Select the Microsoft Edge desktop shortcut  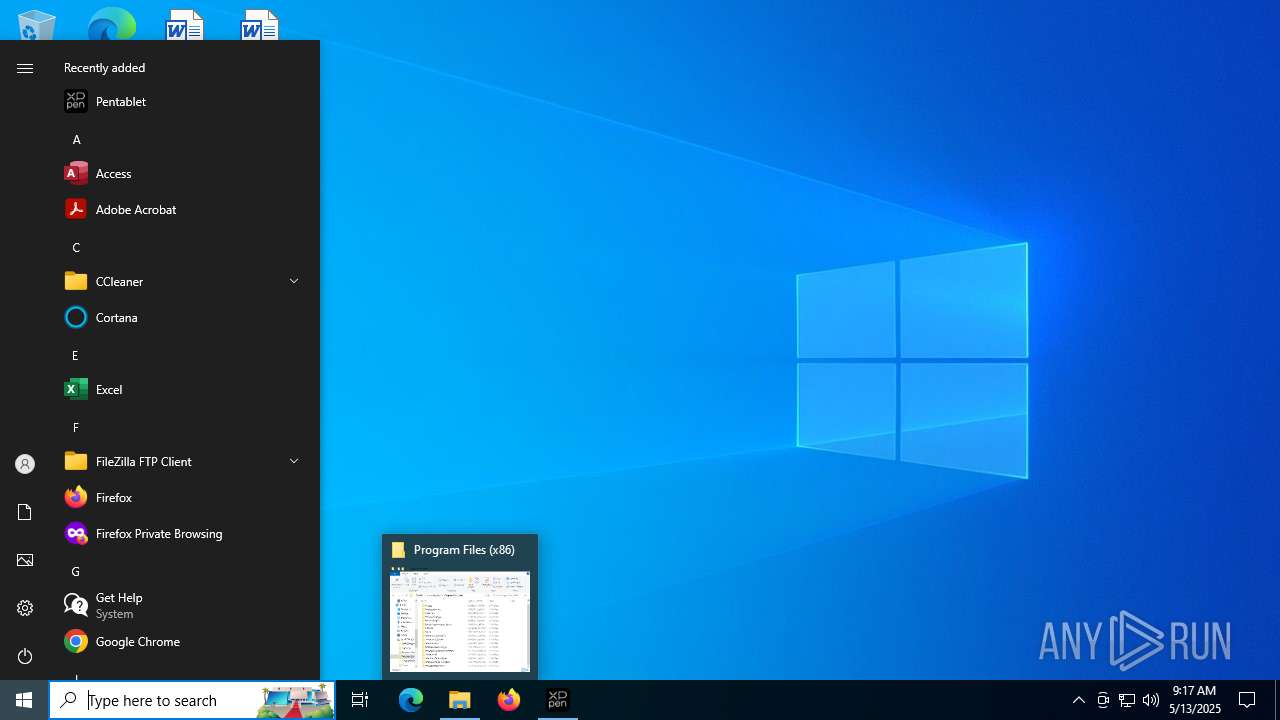(x=111, y=24)
